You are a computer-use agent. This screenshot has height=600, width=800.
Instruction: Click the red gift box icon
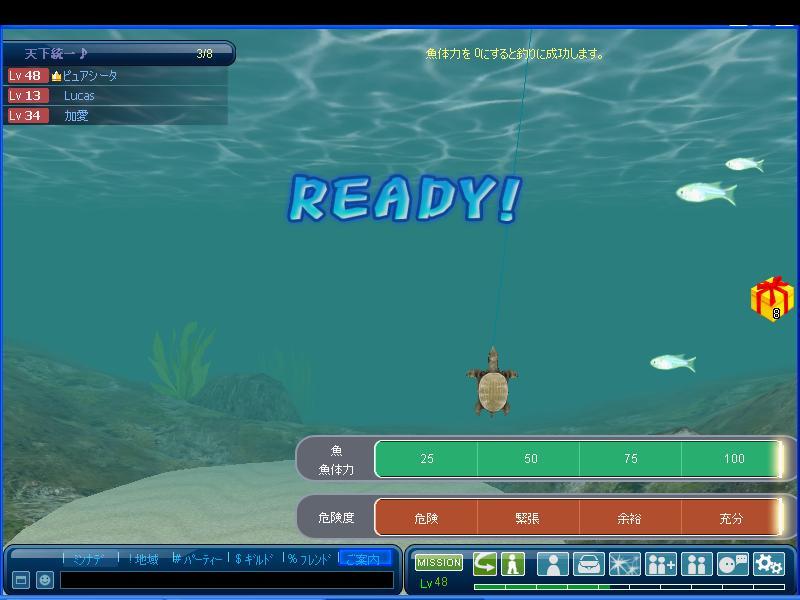tap(771, 300)
